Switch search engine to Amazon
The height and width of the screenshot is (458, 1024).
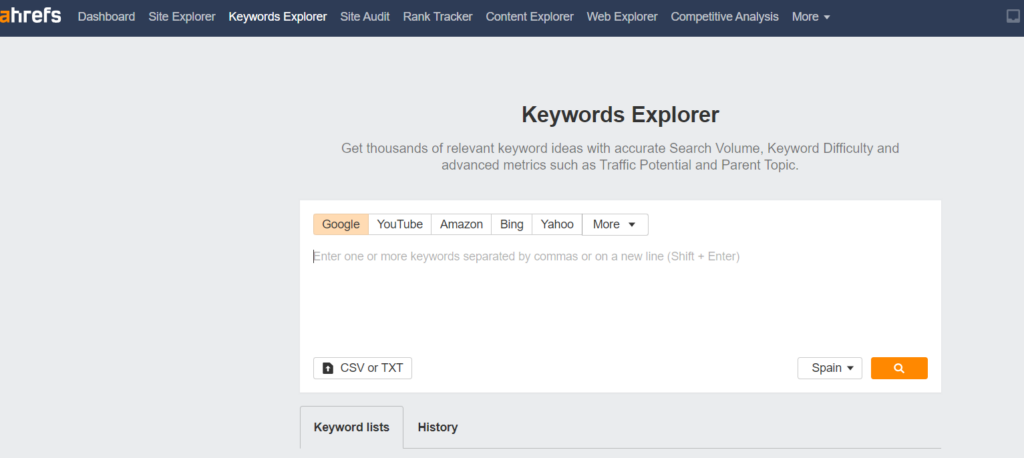click(x=461, y=224)
